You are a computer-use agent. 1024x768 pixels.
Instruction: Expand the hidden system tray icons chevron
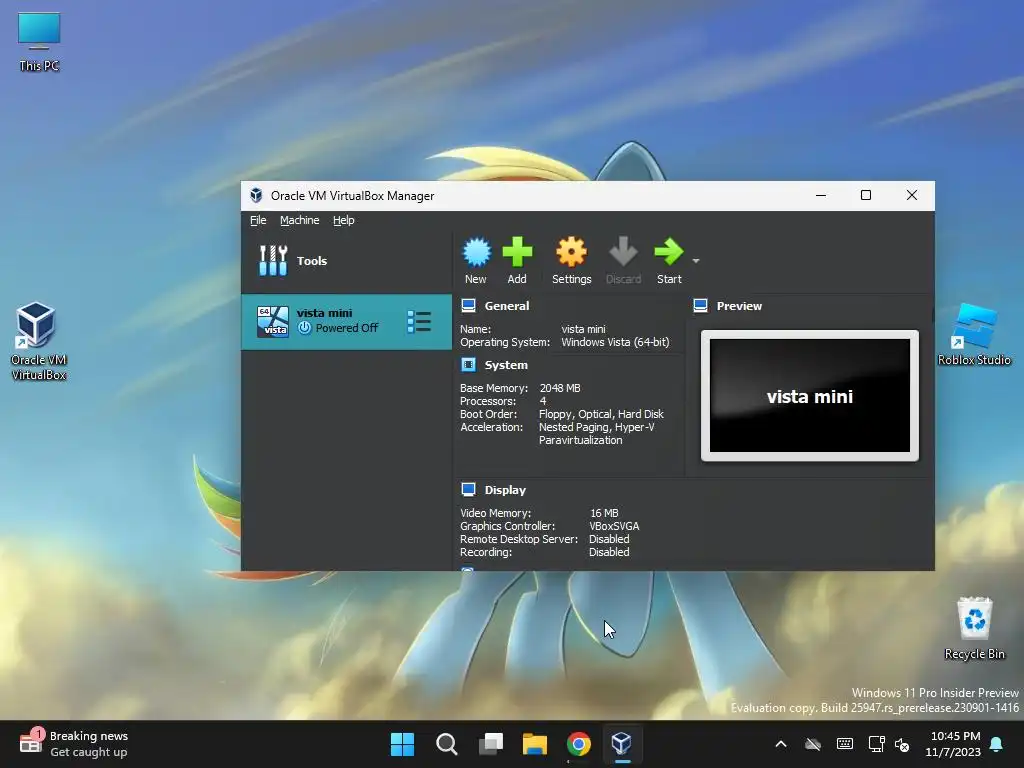(x=781, y=744)
